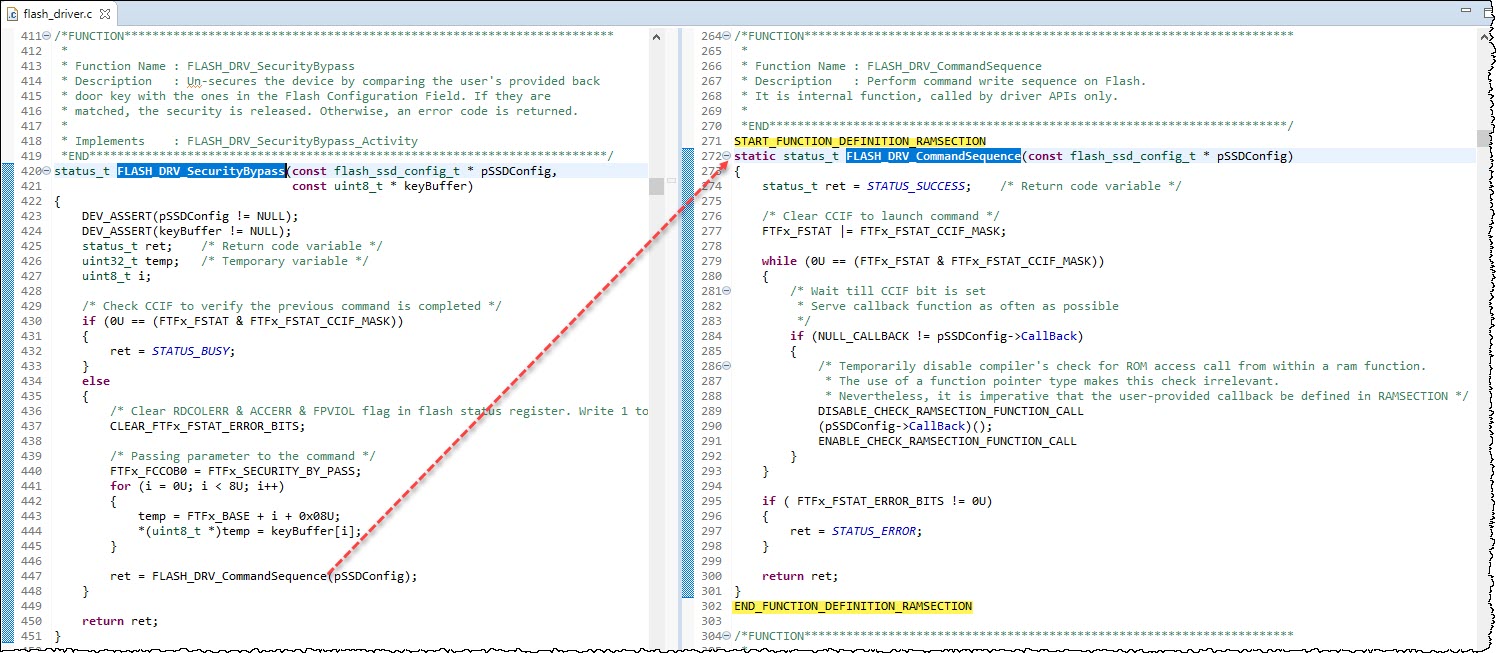
Task: Collapse comment block at line 304
Action: click(727, 636)
